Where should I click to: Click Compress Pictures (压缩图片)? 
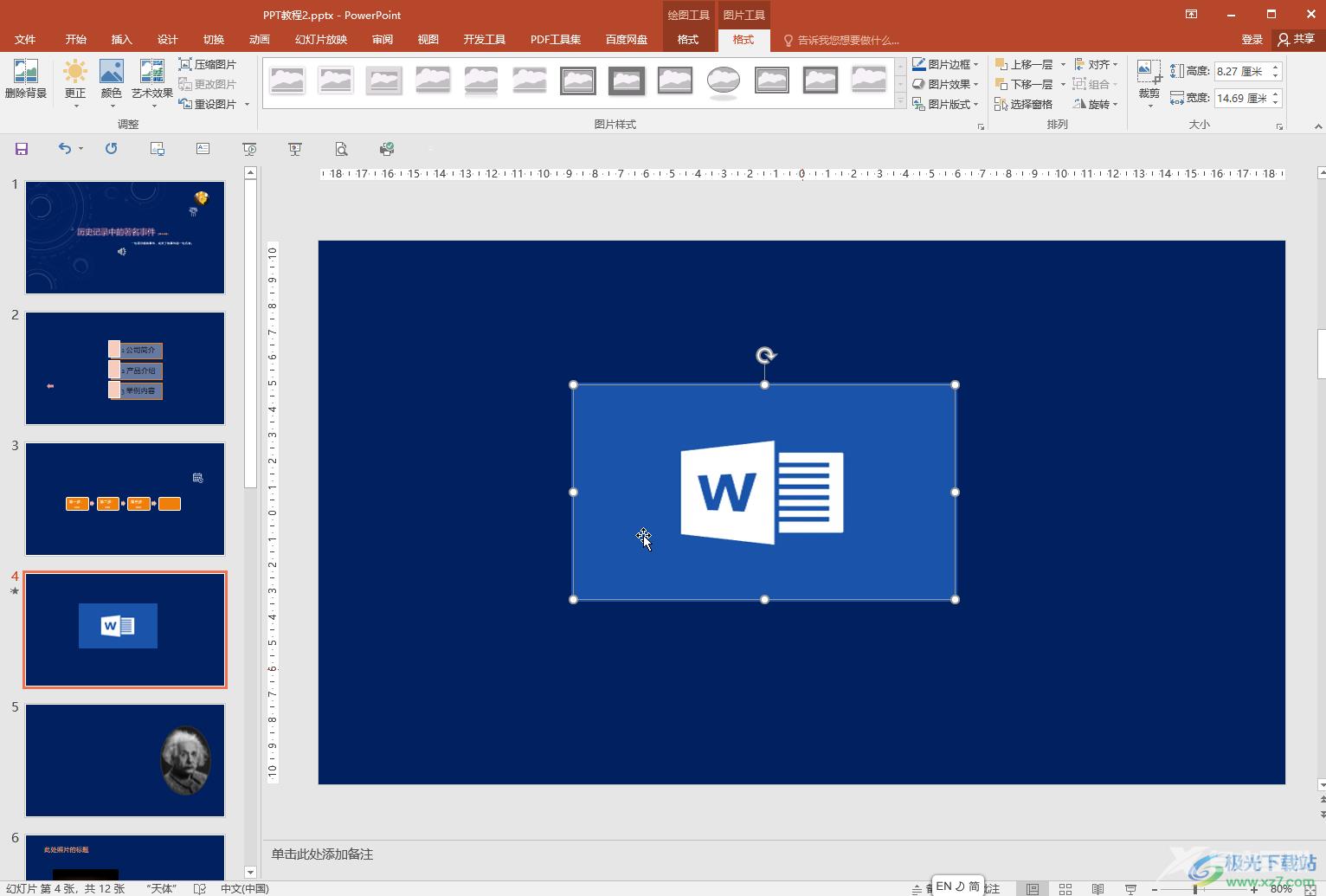207,64
